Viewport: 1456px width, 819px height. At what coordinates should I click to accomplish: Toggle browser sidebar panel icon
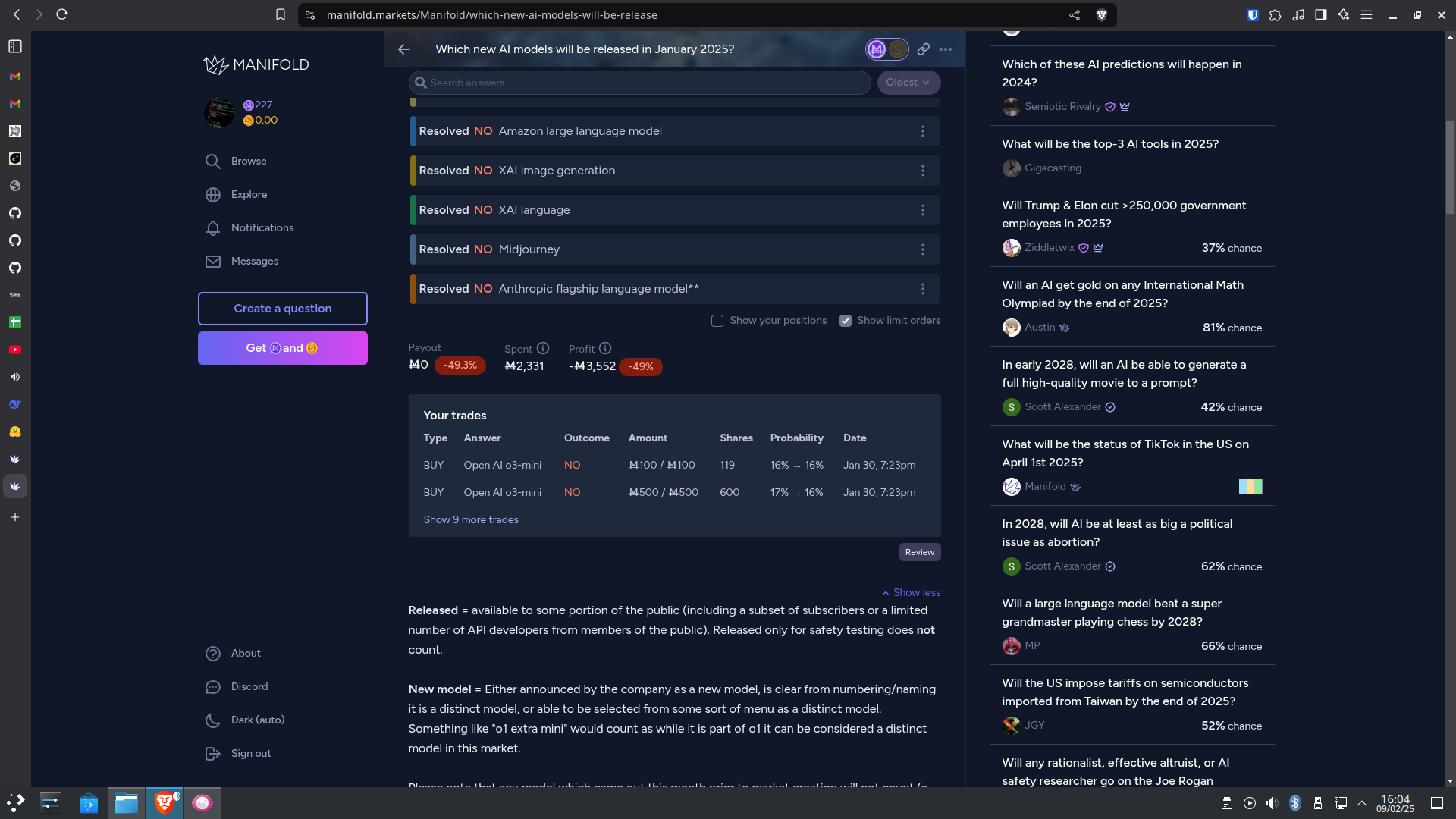pos(1321,14)
